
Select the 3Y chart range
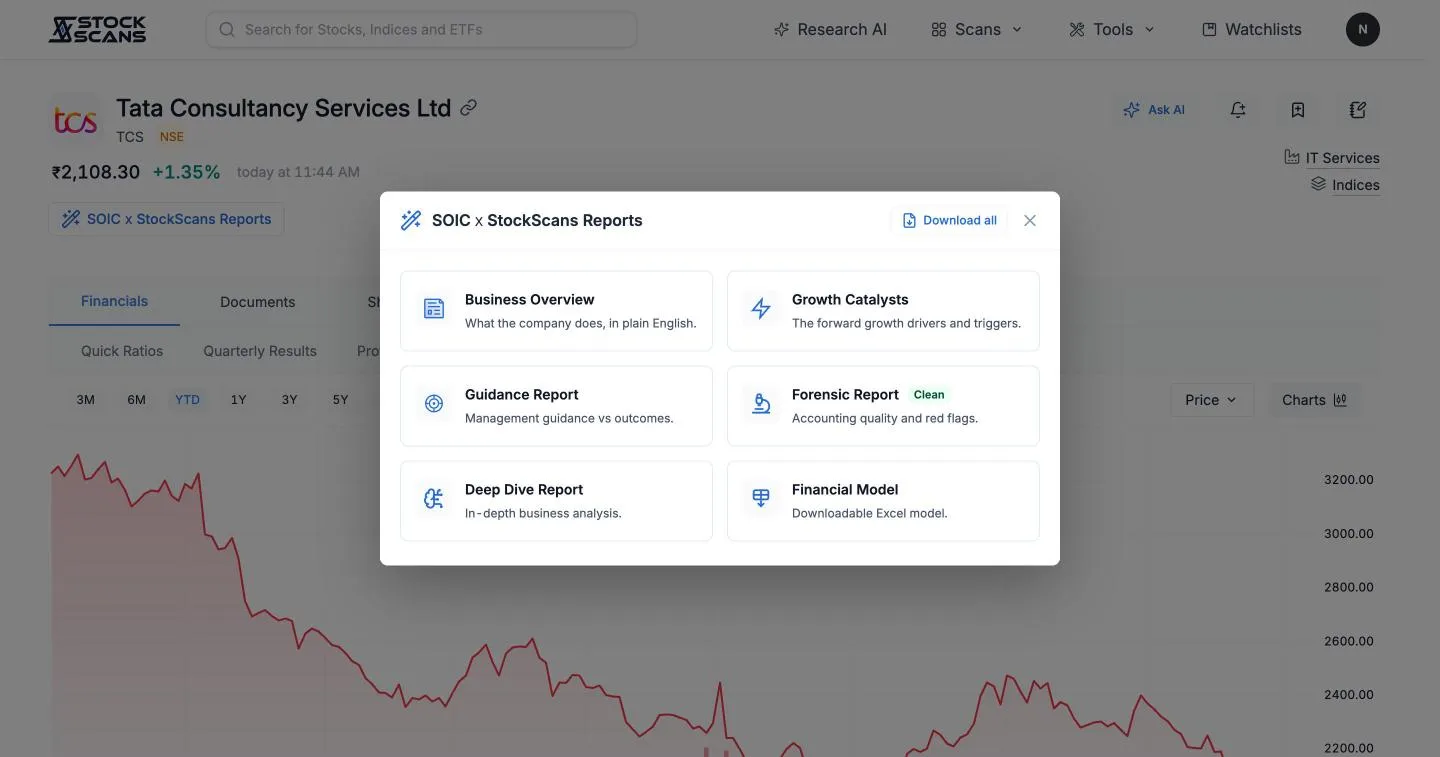[x=289, y=400]
